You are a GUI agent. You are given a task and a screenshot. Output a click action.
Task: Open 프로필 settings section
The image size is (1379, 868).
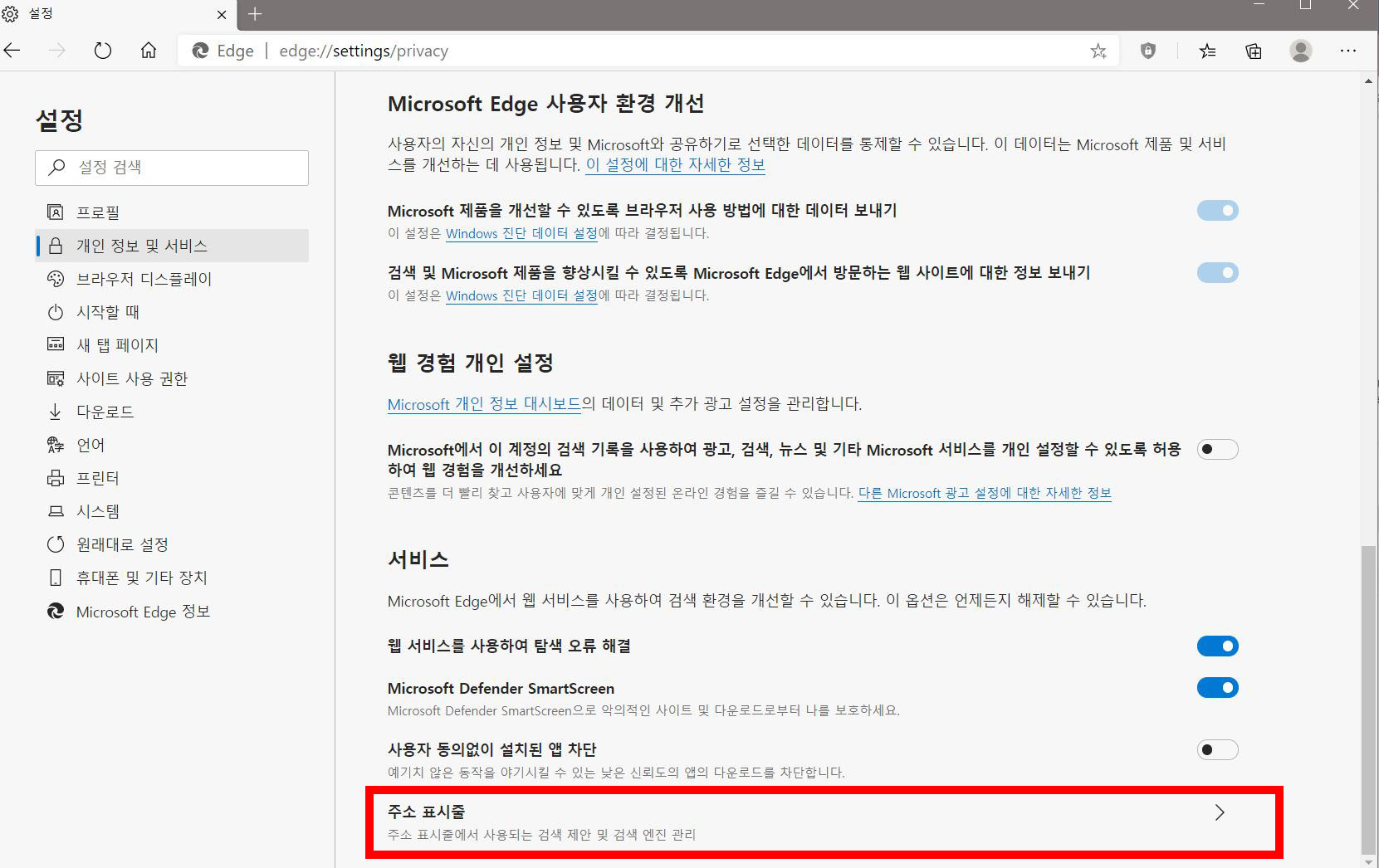[x=172, y=212]
